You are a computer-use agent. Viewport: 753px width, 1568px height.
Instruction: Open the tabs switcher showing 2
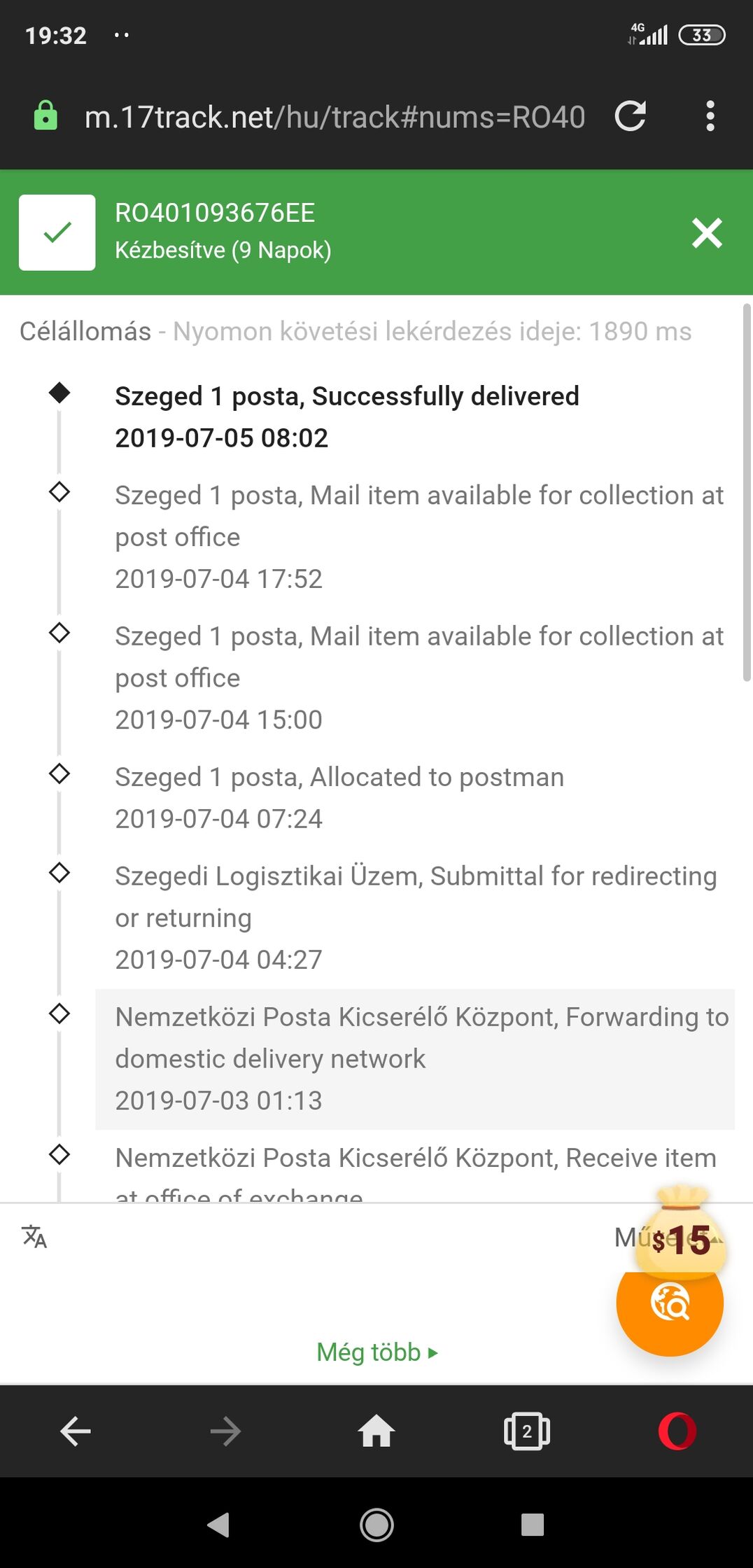[526, 1431]
